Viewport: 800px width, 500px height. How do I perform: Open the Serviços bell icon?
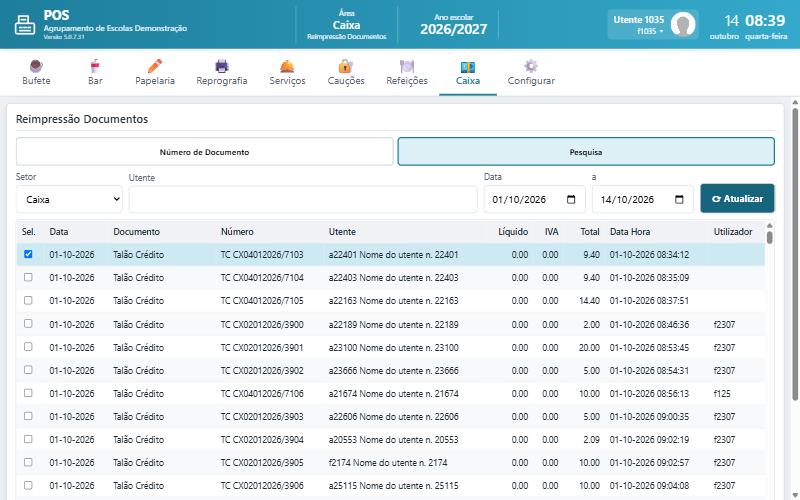click(x=287, y=66)
